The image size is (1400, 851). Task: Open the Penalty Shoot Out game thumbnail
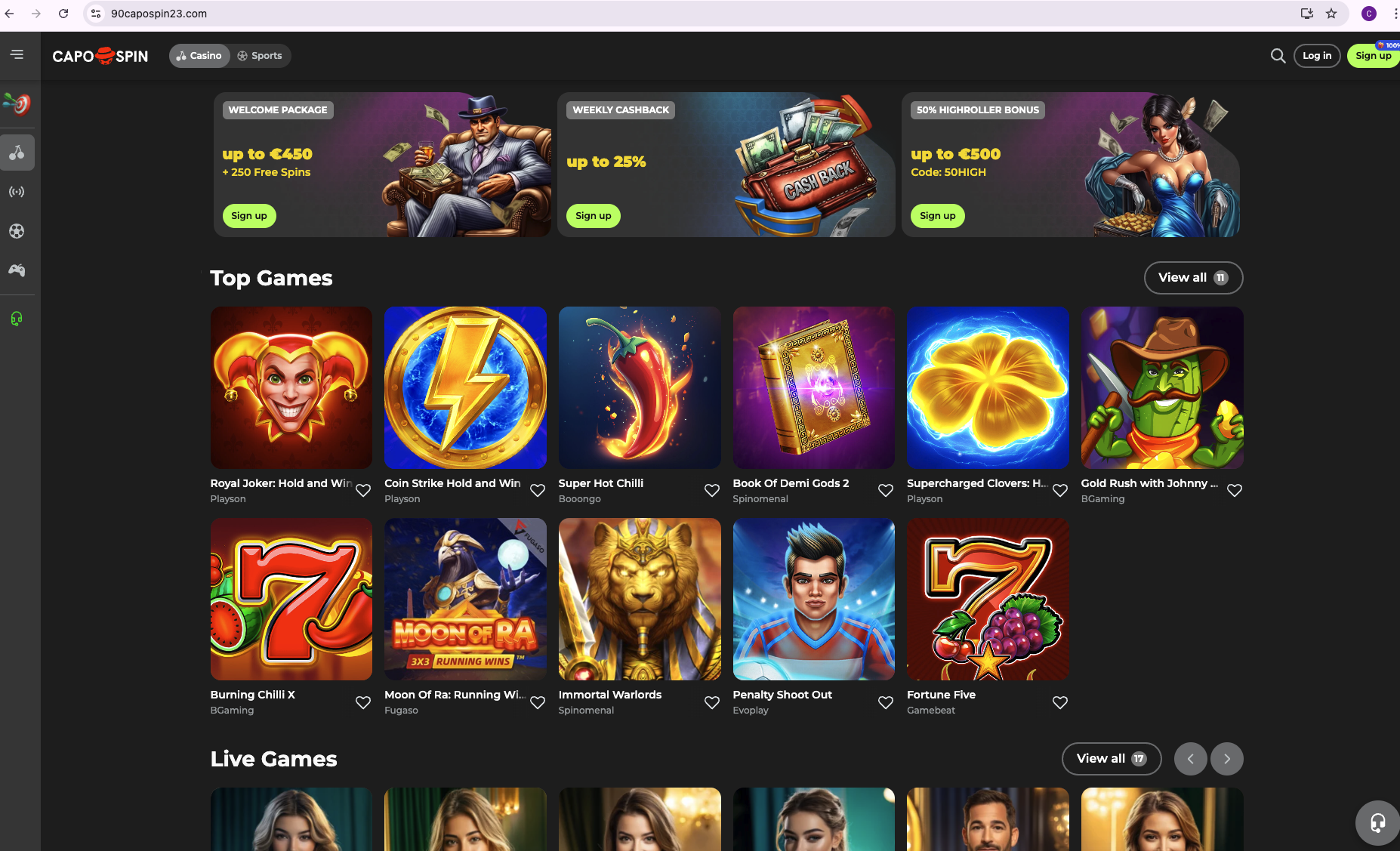click(x=813, y=600)
